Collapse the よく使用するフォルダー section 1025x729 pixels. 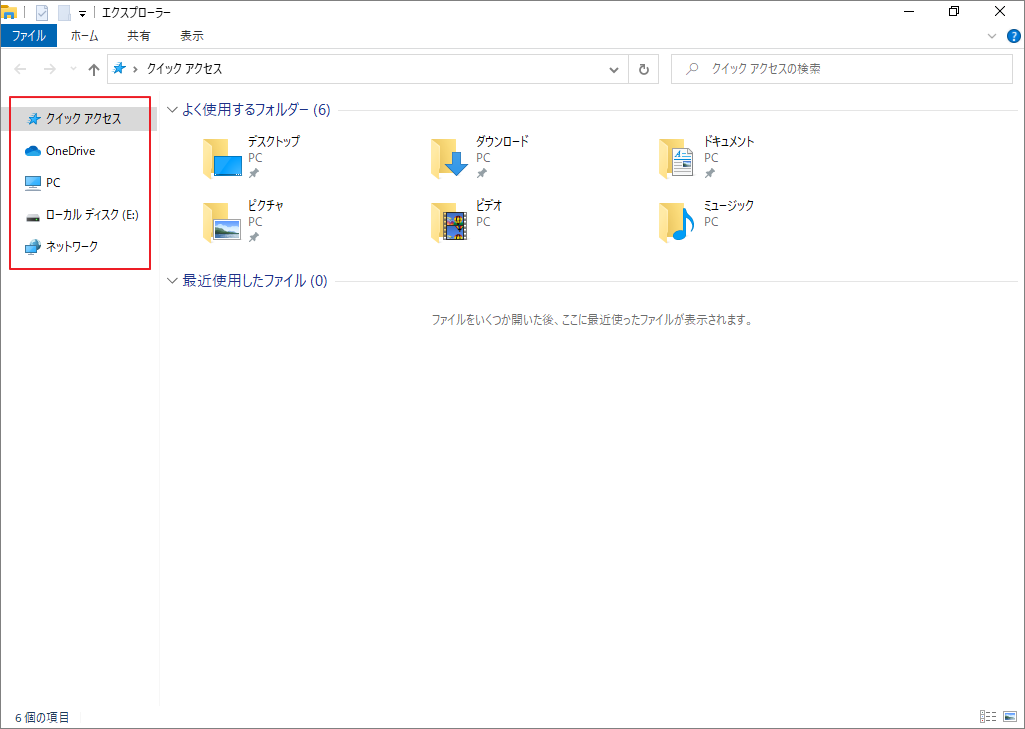pos(172,110)
